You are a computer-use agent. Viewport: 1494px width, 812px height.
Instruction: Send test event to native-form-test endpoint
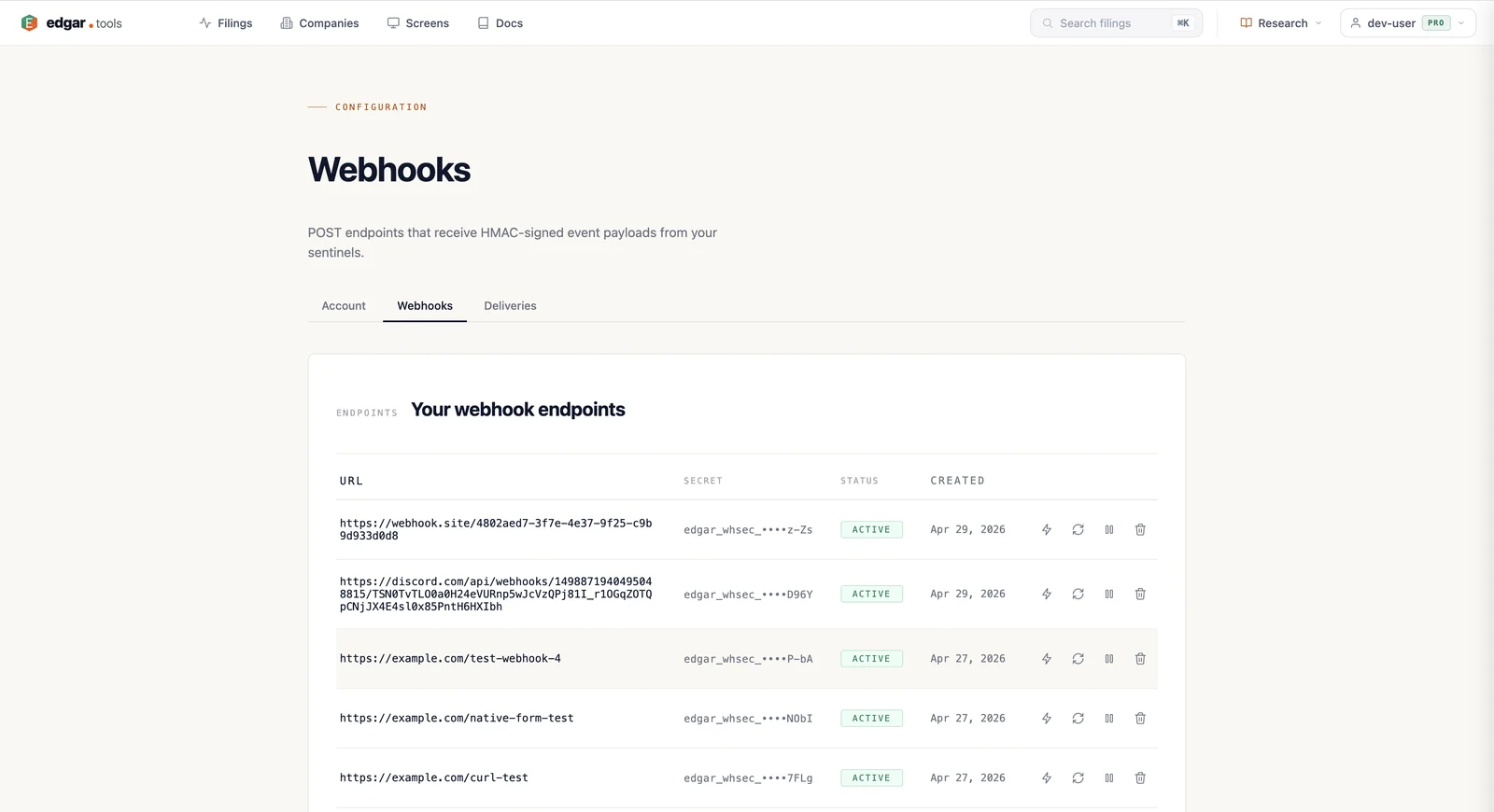[x=1047, y=719]
